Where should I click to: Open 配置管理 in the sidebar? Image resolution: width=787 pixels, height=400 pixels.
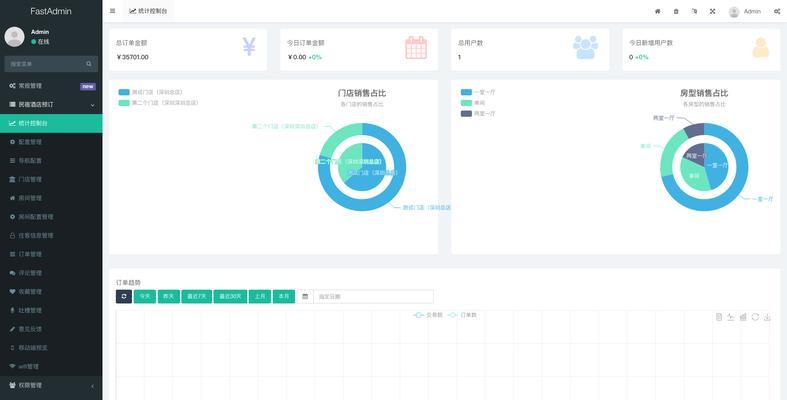[x=51, y=142]
